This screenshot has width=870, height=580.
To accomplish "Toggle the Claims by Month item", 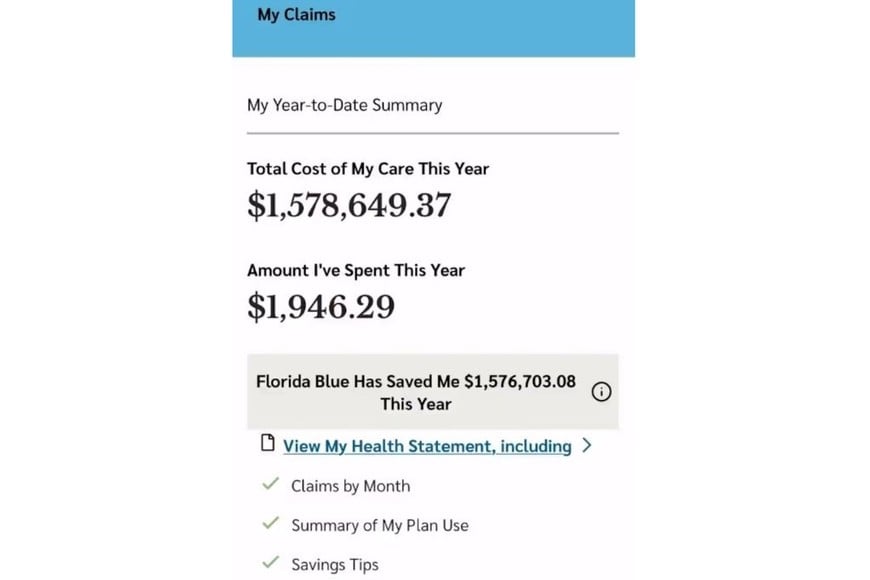I will [350, 485].
